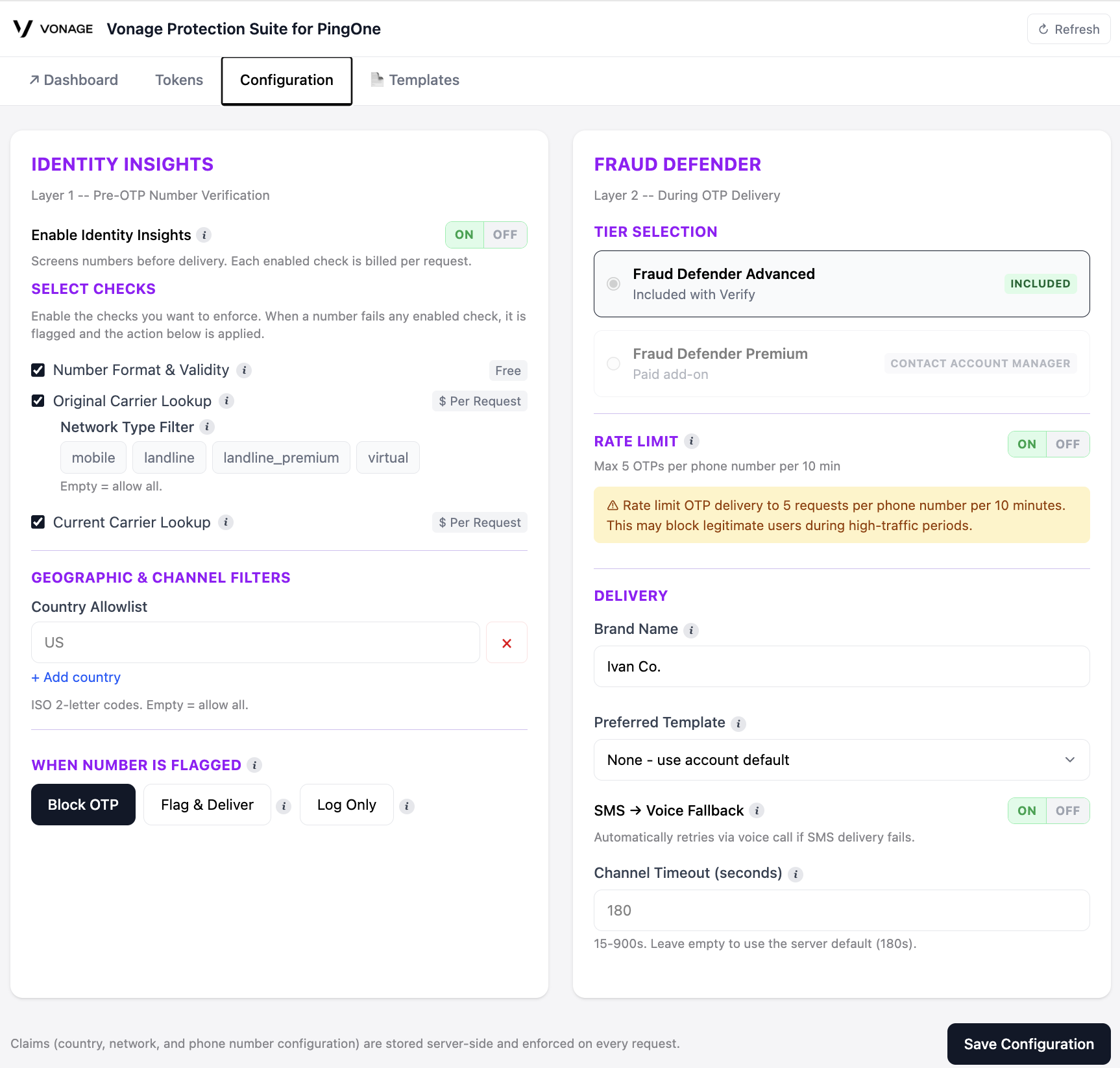
Task: Click info icon next to Number Format & Validity
Action: 244,370
